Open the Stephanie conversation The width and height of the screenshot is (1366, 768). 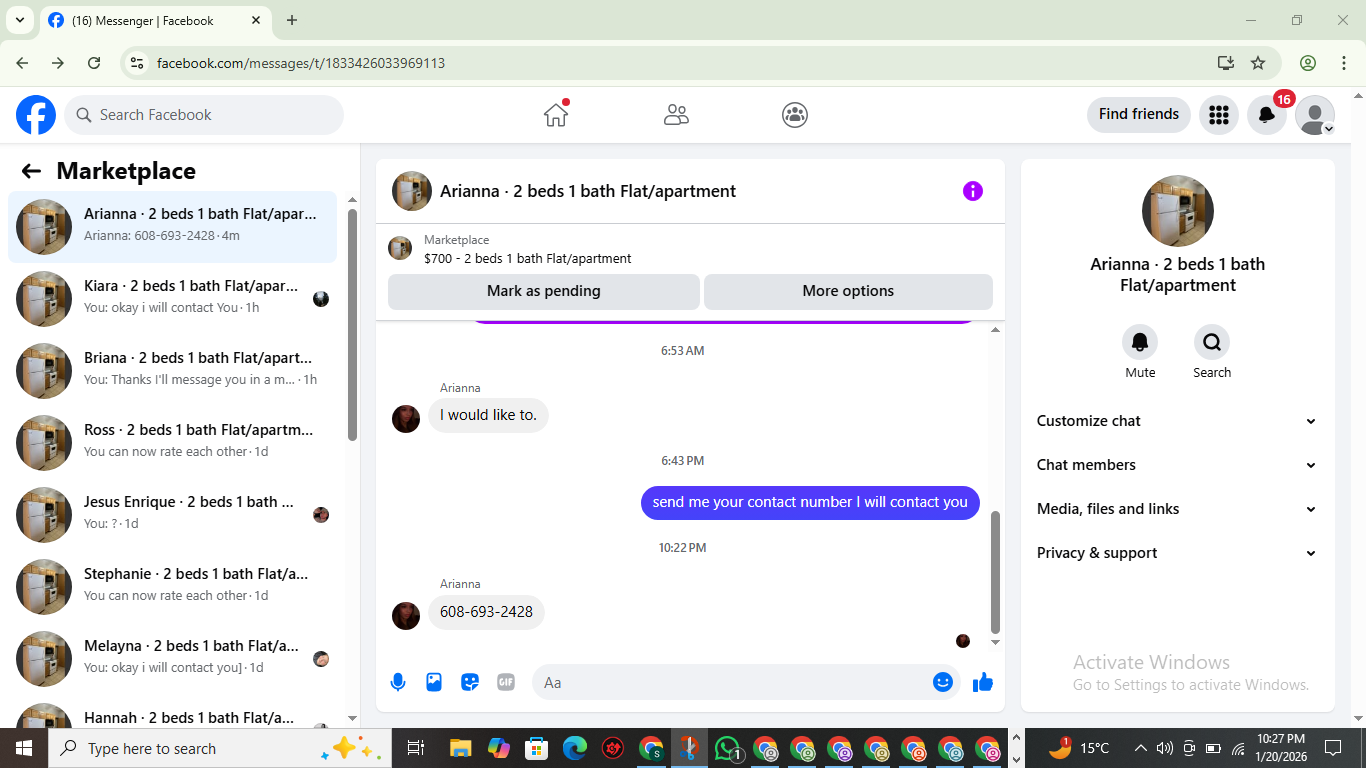click(173, 587)
